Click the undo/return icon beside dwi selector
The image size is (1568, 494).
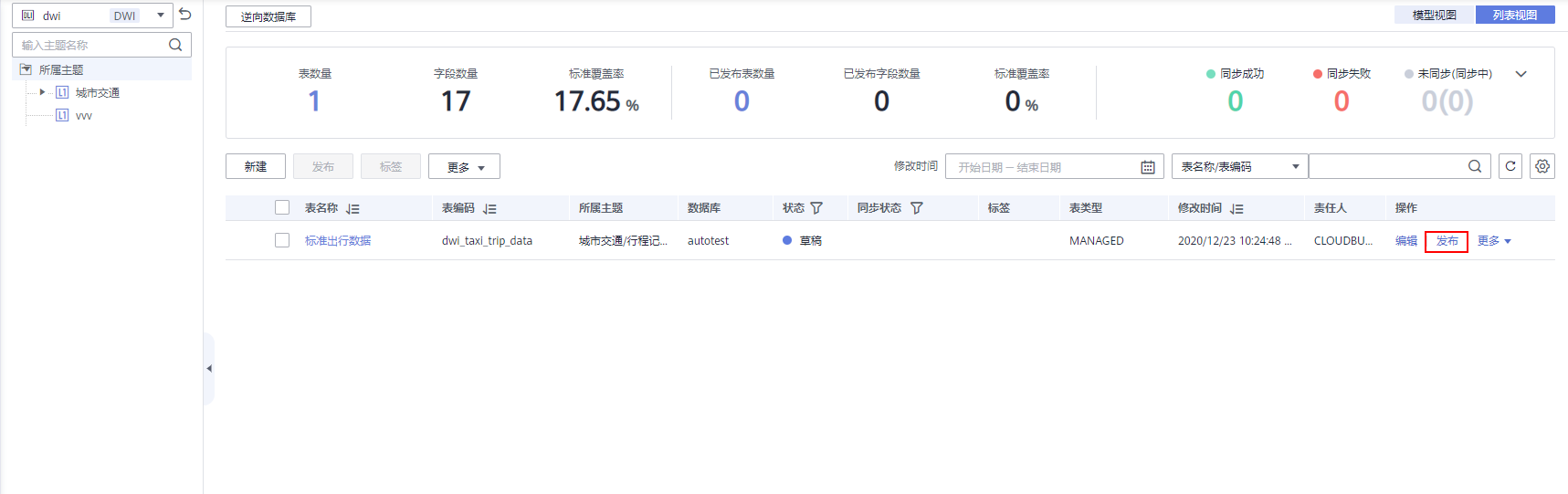[185, 15]
